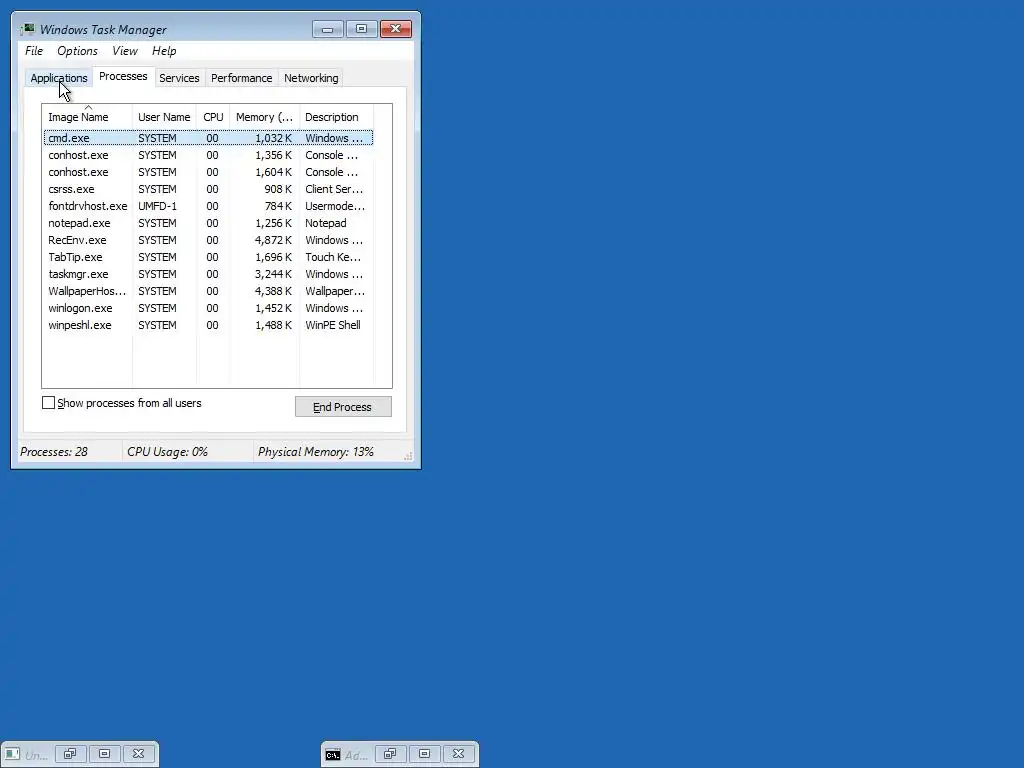Sort by the User Name column header
1024x768 pixels.
point(164,117)
